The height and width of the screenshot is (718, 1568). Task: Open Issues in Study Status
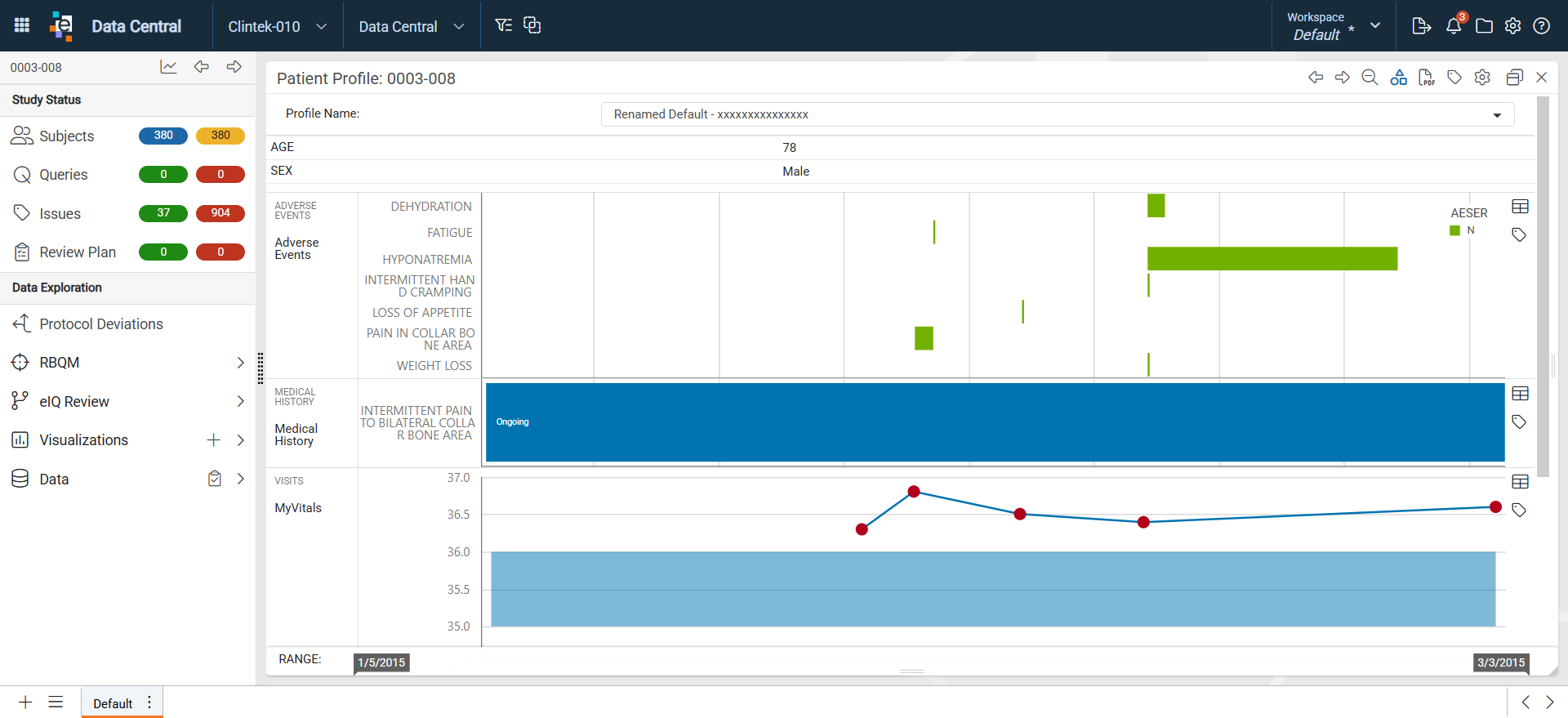60,214
